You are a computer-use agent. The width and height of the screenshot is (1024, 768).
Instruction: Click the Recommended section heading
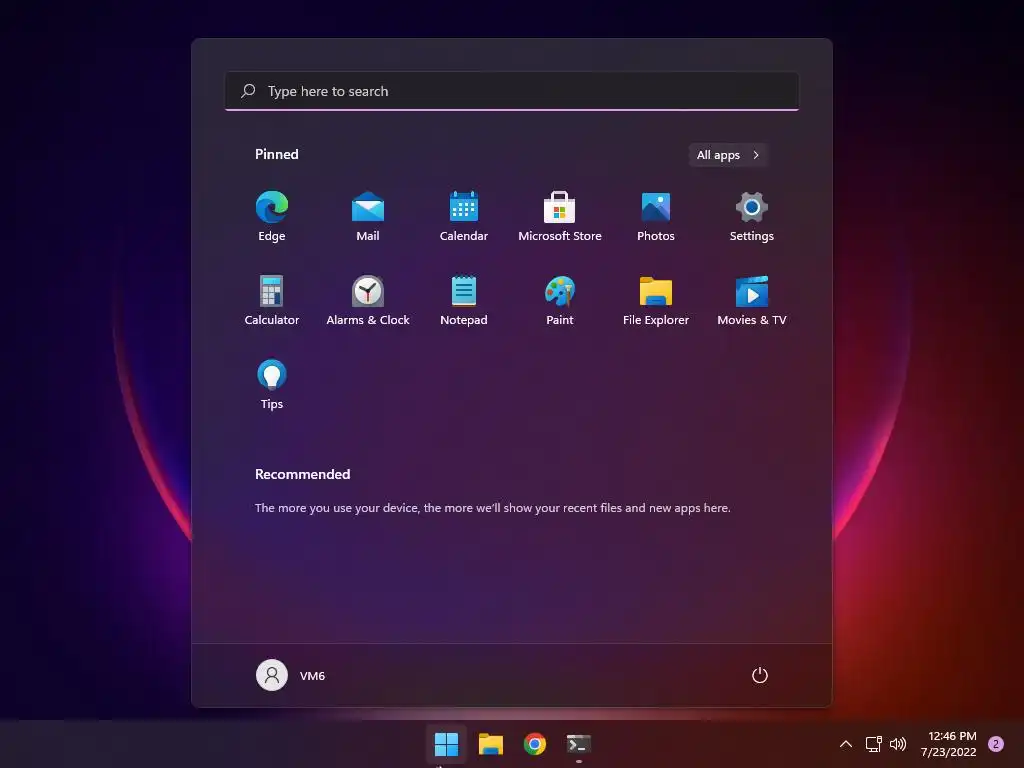[x=302, y=474]
